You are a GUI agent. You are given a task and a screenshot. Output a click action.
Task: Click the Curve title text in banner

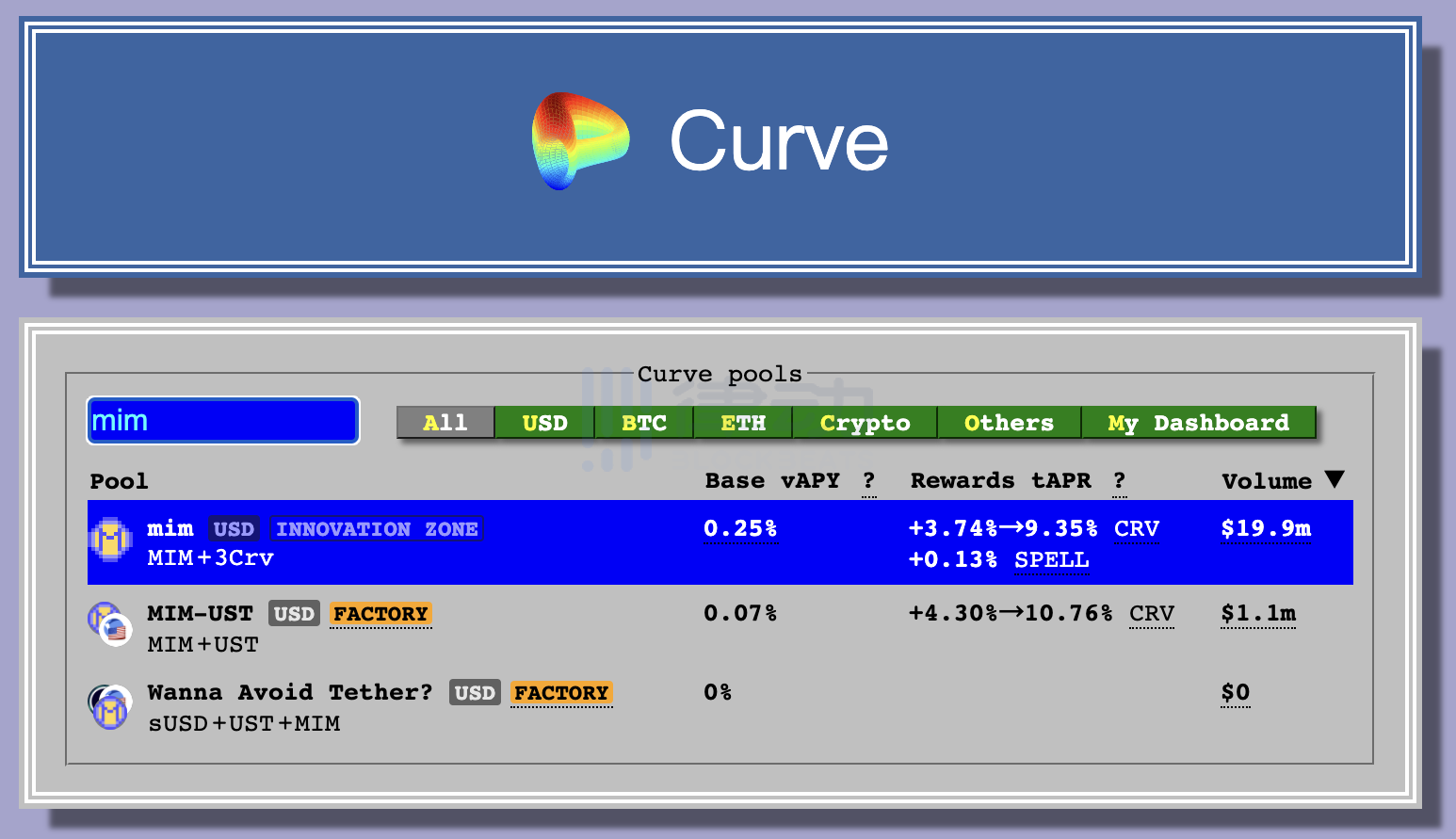[x=779, y=141]
